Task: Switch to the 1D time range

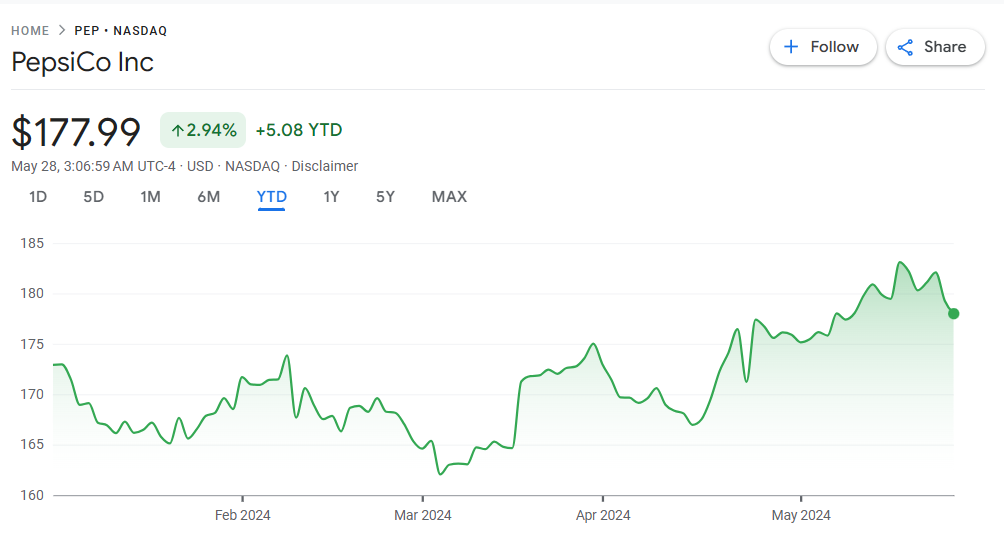Action: tap(37, 197)
